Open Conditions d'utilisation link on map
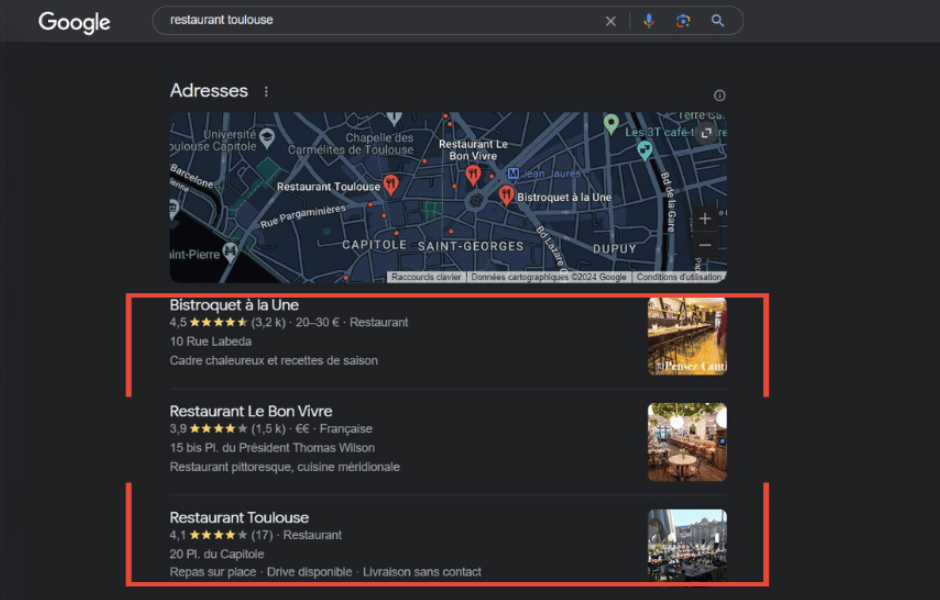Screen dimensions: 940x600 click(679, 277)
